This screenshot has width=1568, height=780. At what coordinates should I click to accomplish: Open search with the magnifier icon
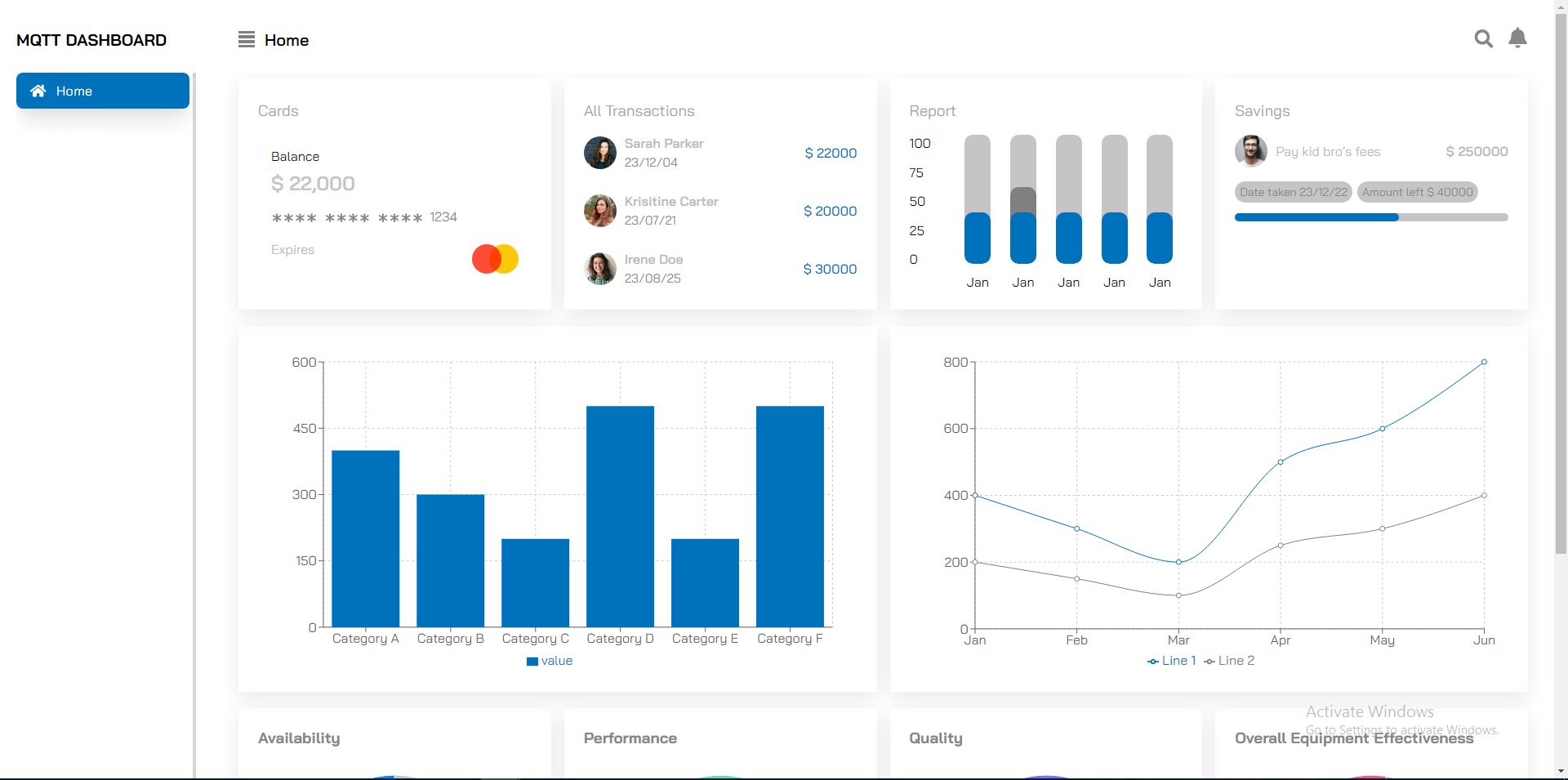pos(1483,39)
